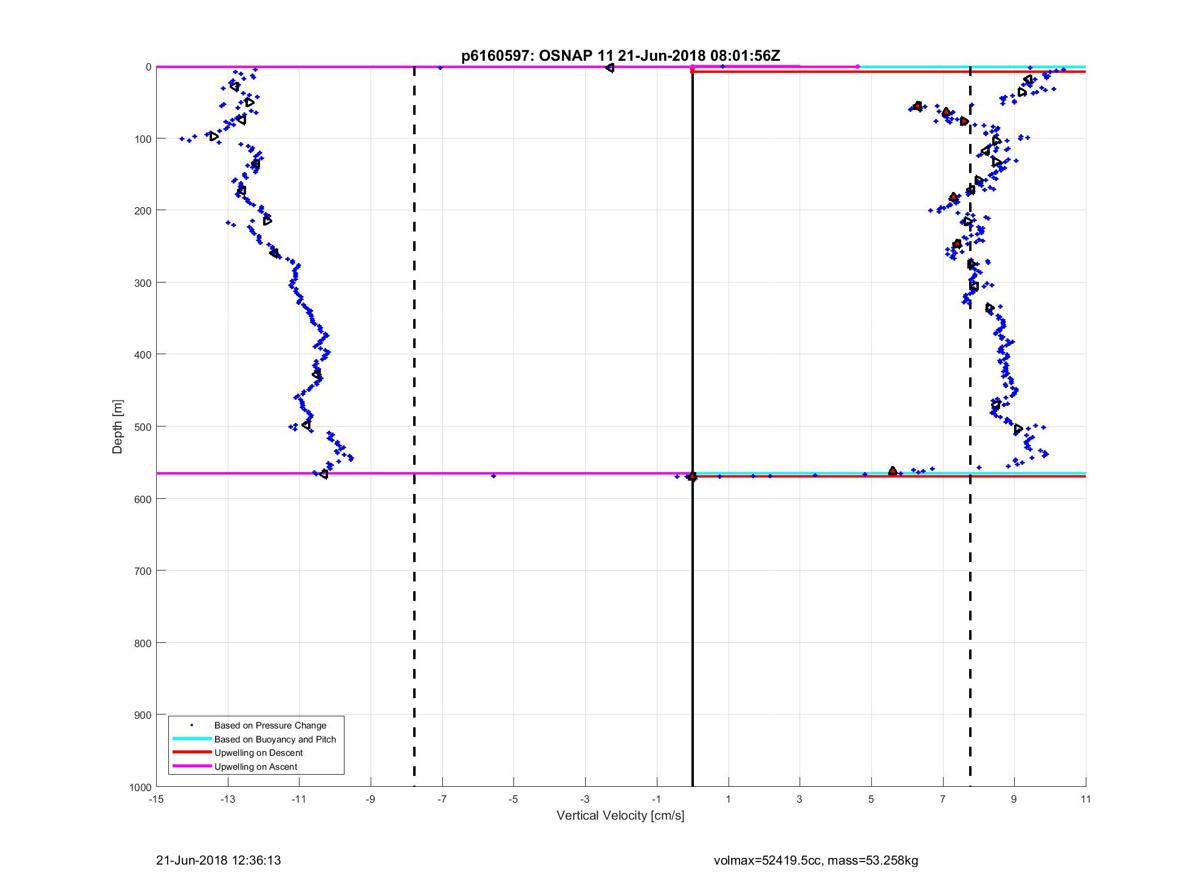
Task: Click y-axis tick label '800'
Action: click(141, 643)
